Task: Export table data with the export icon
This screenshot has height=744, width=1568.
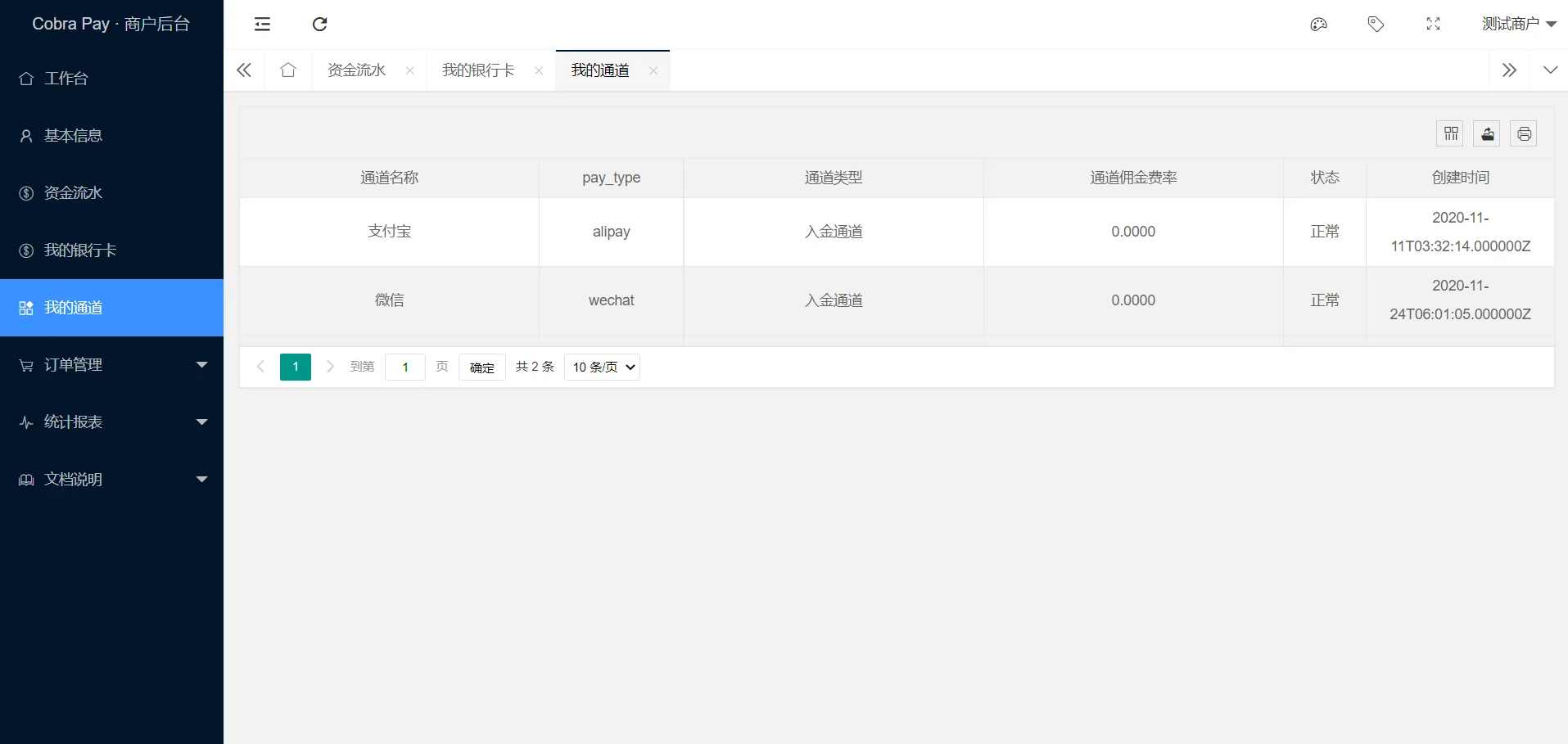Action: pyautogui.click(x=1487, y=133)
